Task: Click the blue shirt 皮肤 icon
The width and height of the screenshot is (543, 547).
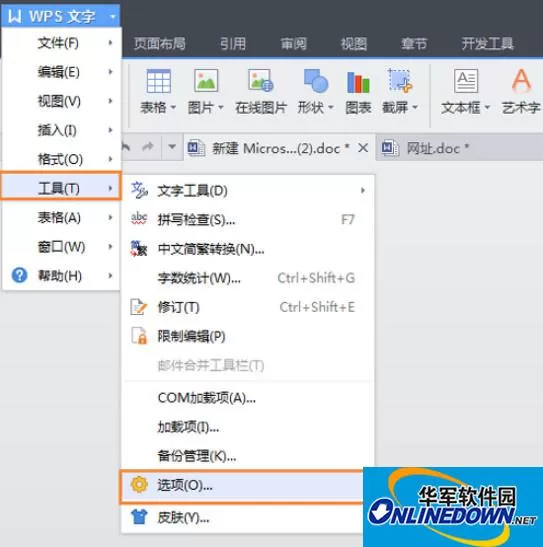Action: tap(139, 517)
